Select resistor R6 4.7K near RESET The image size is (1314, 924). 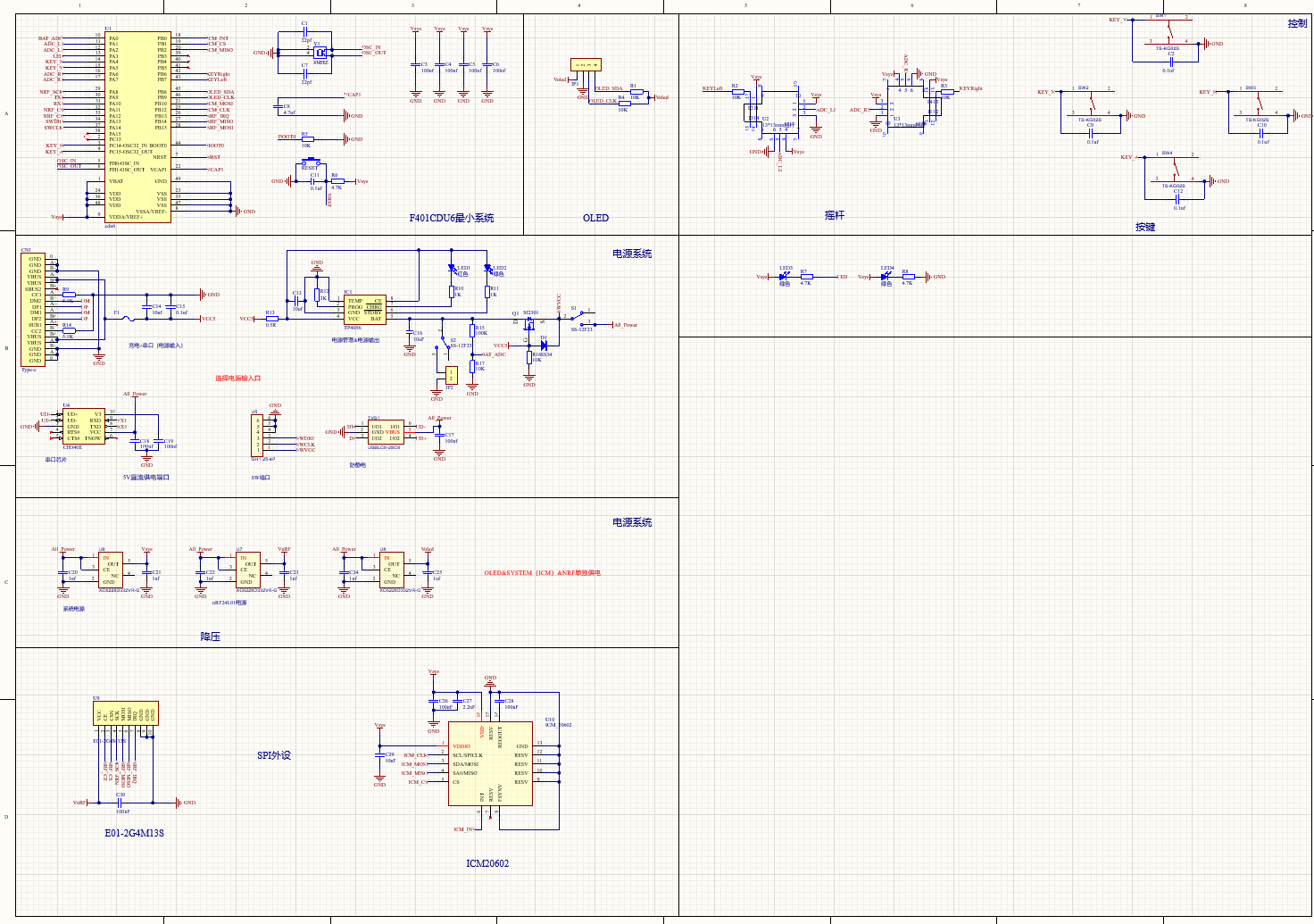coord(337,181)
